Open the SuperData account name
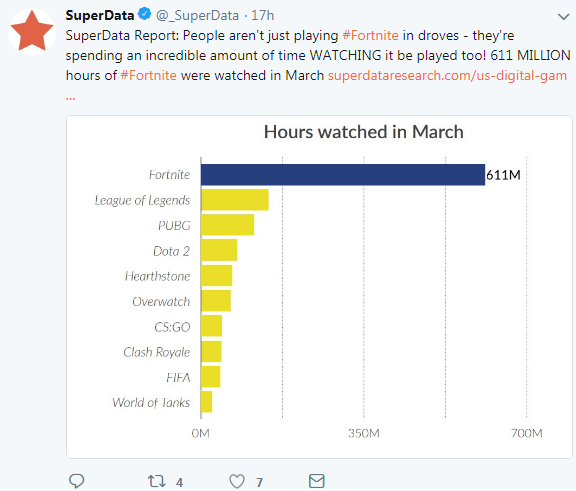Image resolution: width=576 pixels, height=491 pixels. click(x=100, y=15)
